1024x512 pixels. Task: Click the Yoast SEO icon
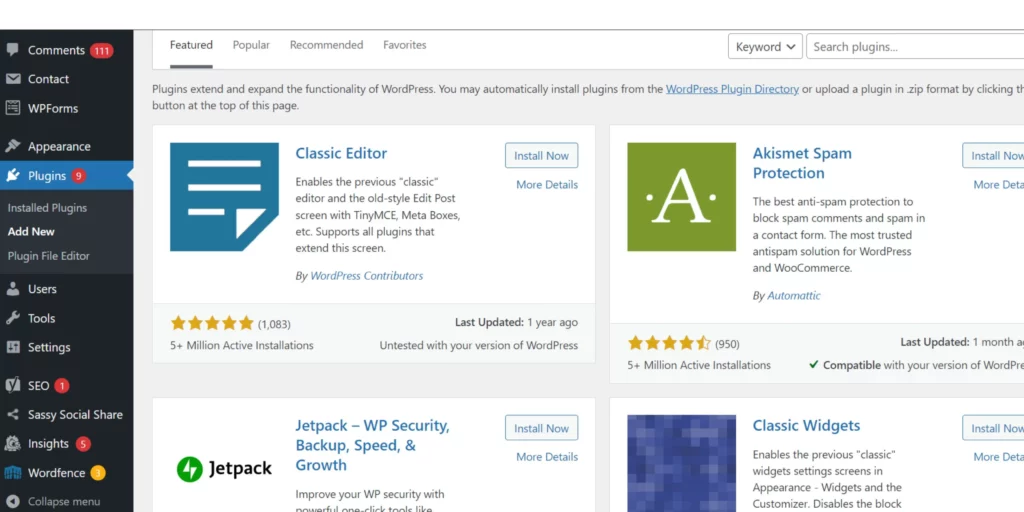[x=12, y=385]
